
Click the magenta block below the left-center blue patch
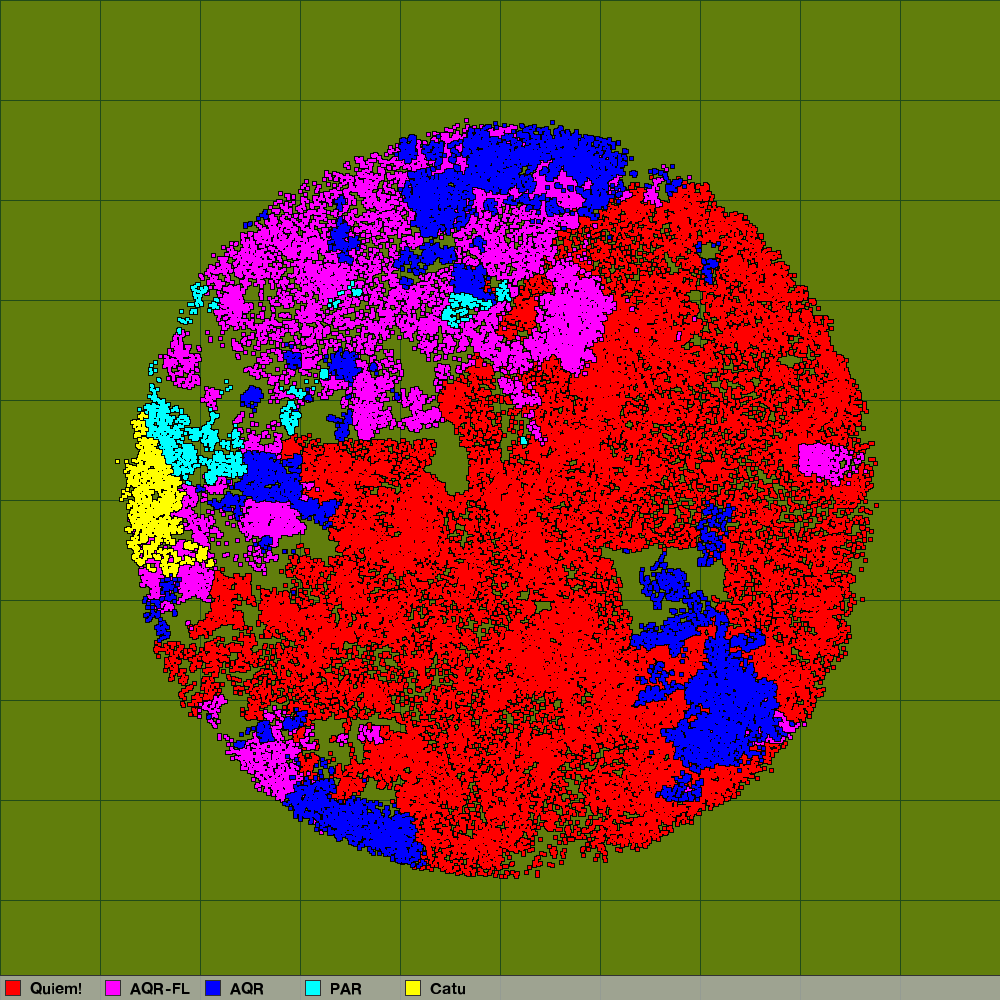[270, 520]
